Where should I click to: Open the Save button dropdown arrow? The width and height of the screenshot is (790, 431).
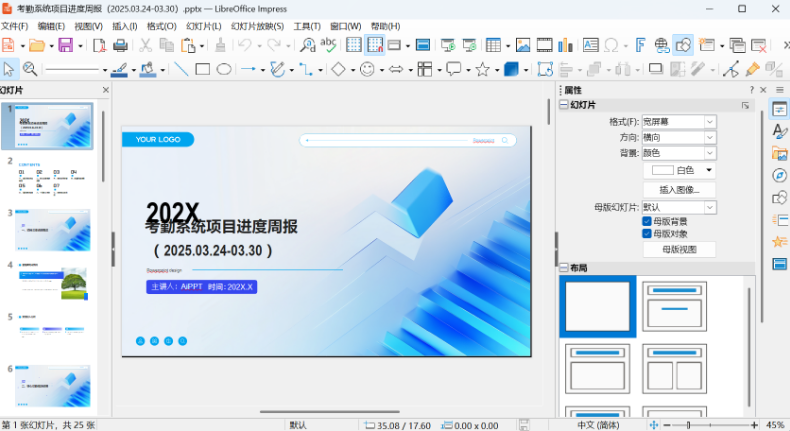[x=80, y=46]
